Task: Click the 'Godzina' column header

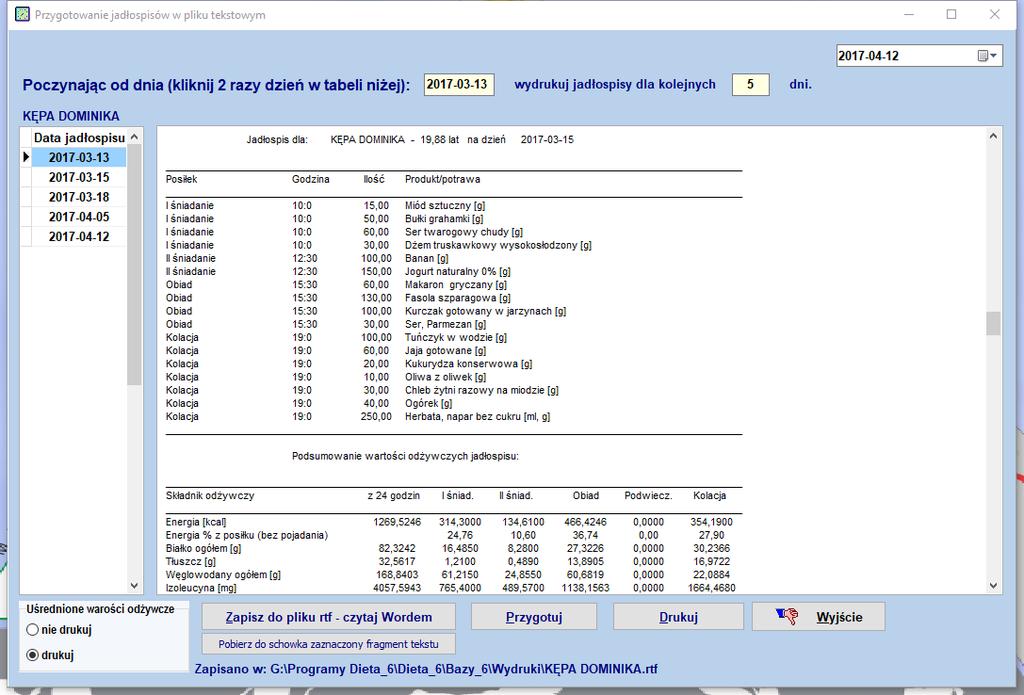Action: pos(310,179)
